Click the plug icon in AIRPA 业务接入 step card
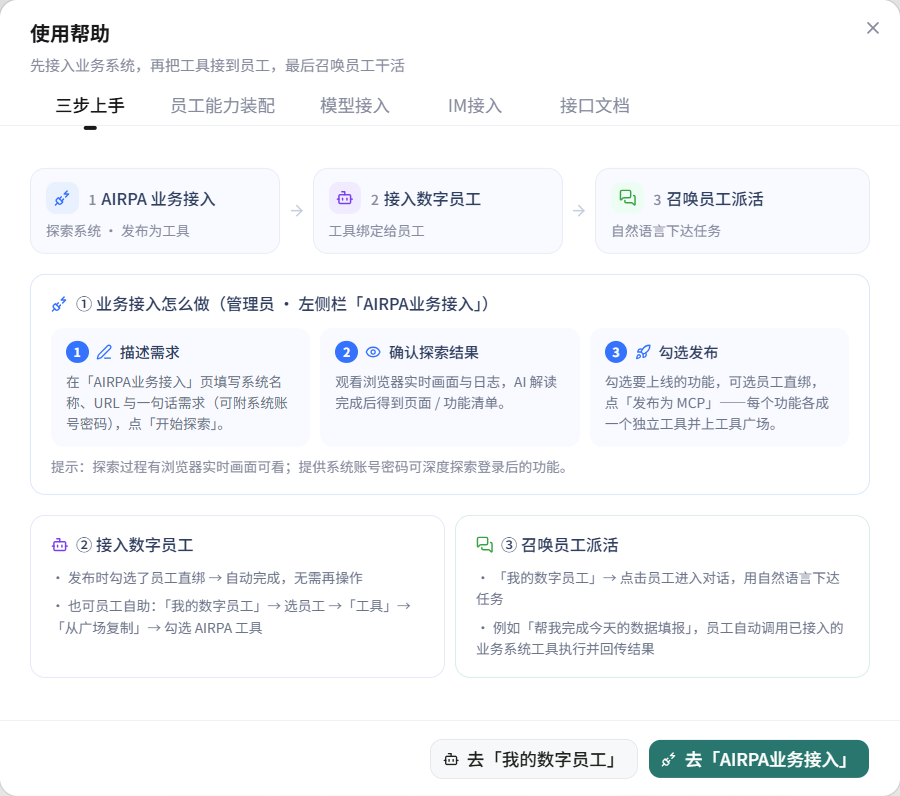The width and height of the screenshot is (900, 796). [x=62, y=198]
